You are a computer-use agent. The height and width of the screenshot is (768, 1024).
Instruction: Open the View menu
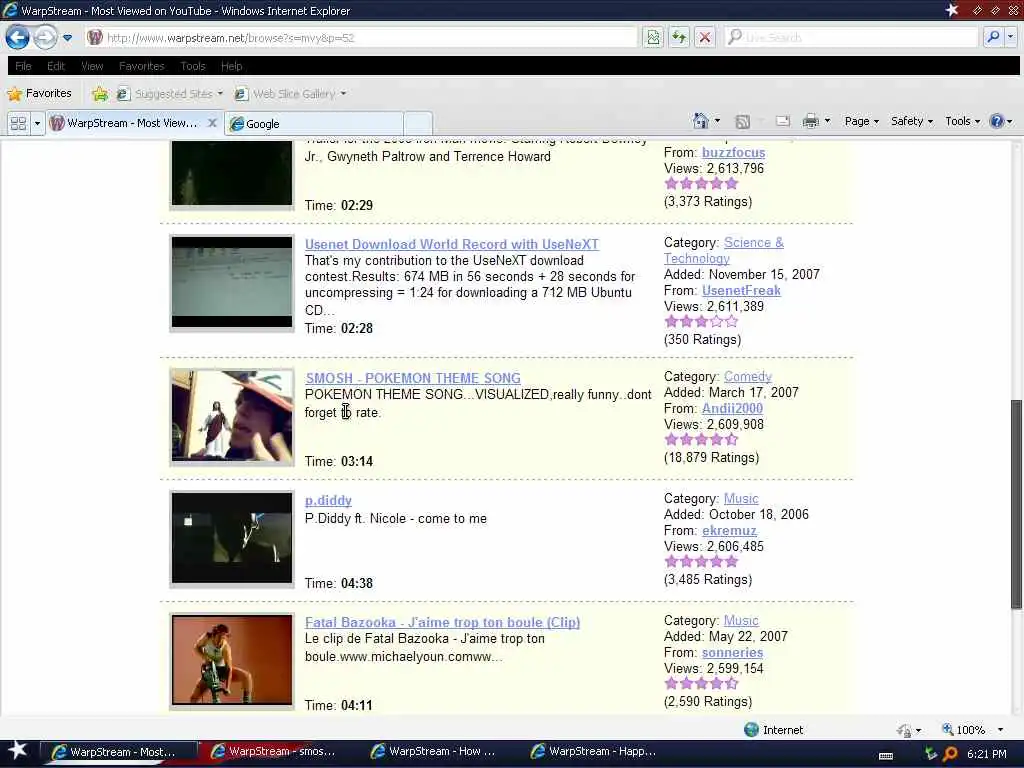(x=92, y=66)
